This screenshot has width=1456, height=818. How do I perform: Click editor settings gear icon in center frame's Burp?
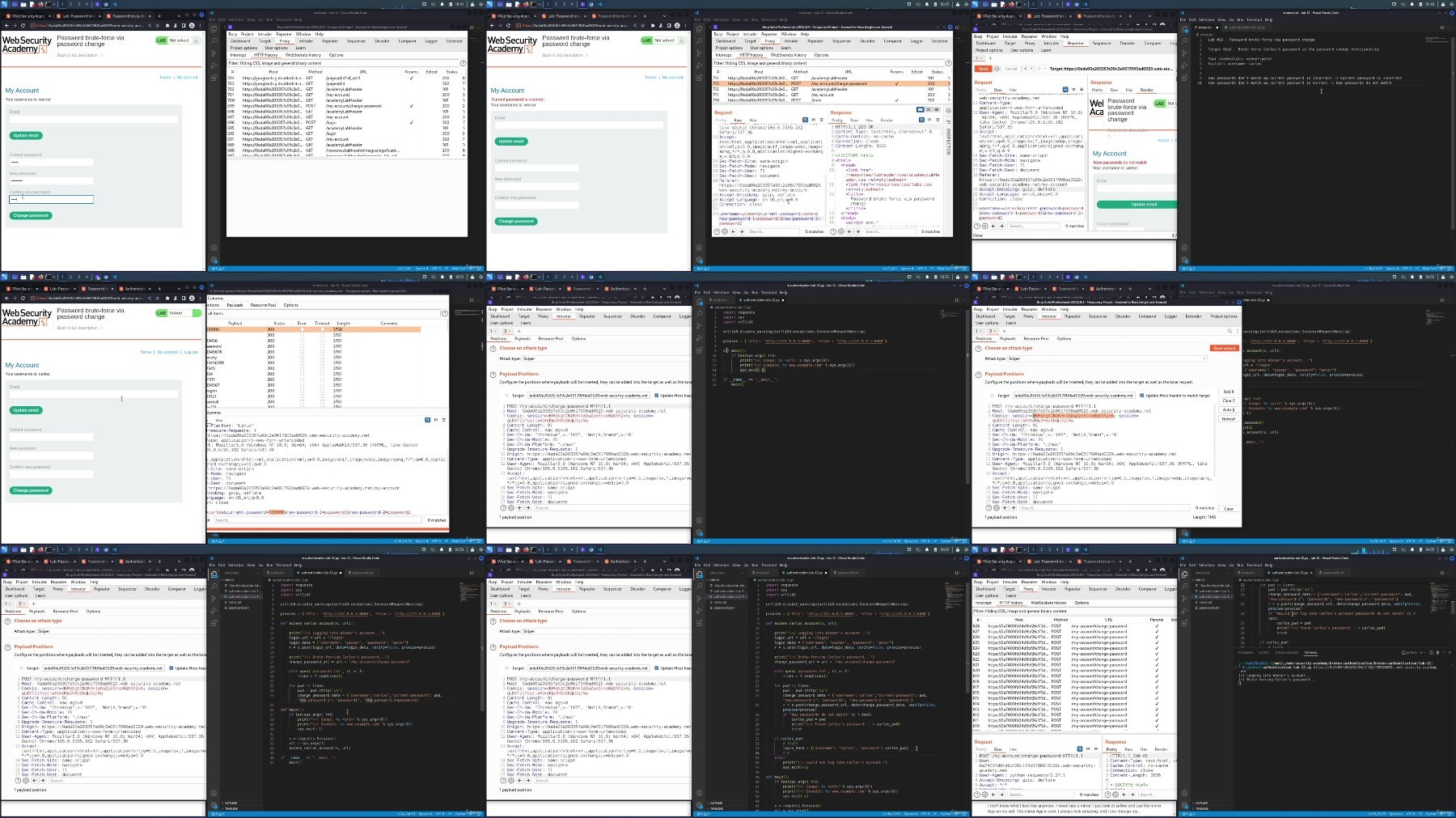(511, 508)
